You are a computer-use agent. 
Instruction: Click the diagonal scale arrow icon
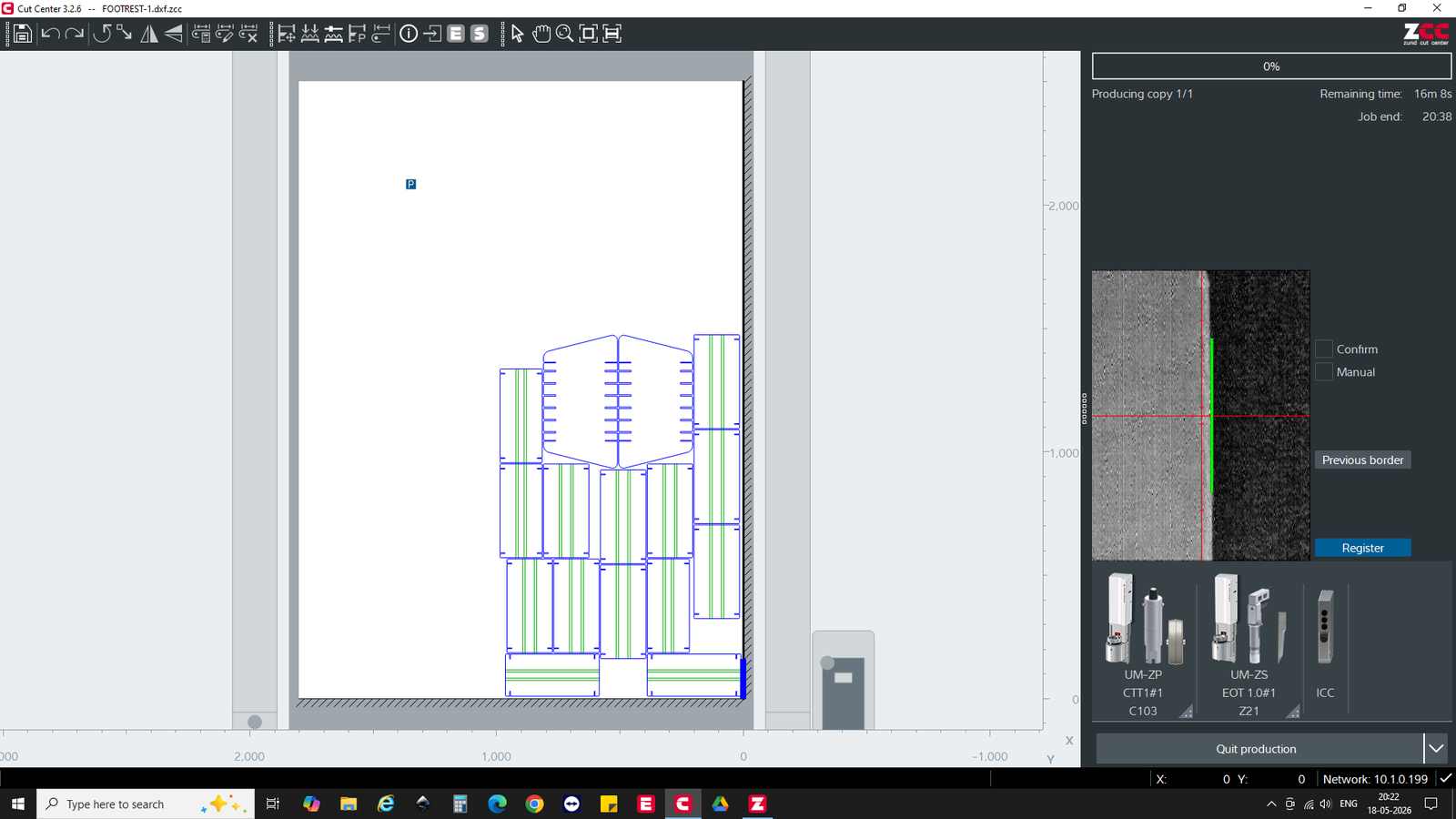125,34
